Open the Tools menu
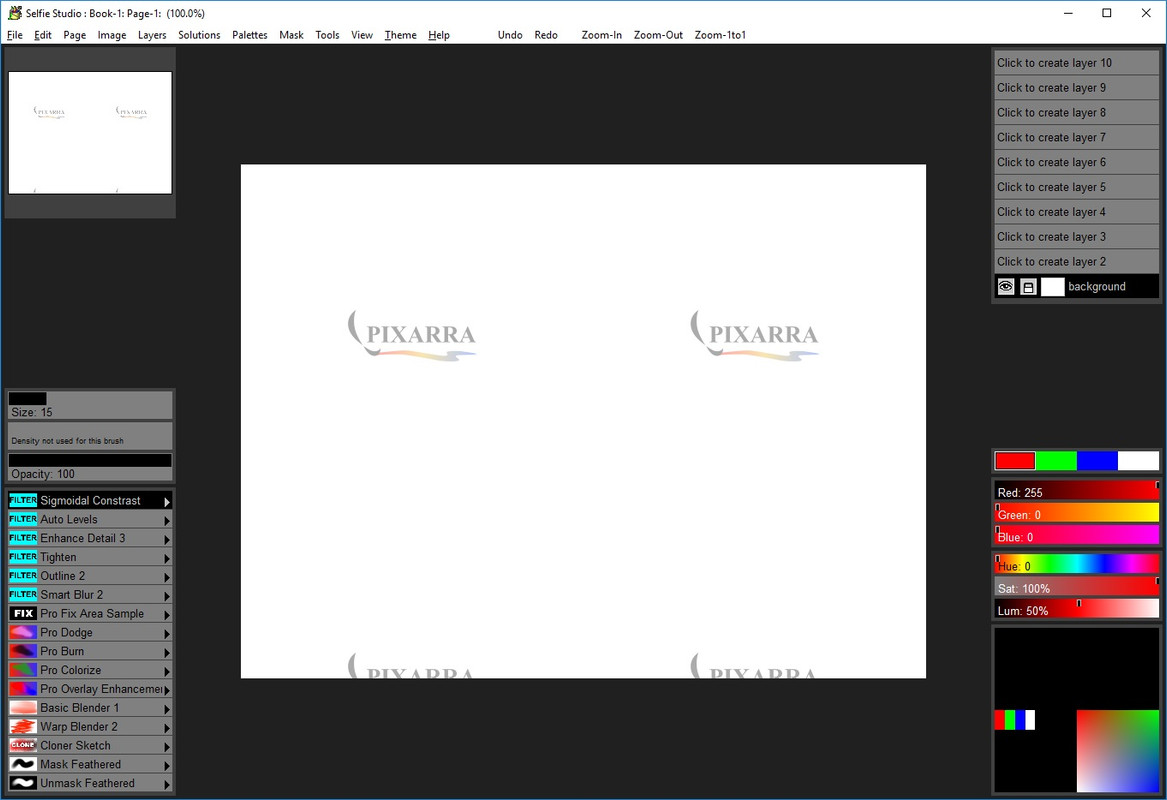This screenshot has width=1167, height=800. pos(327,35)
